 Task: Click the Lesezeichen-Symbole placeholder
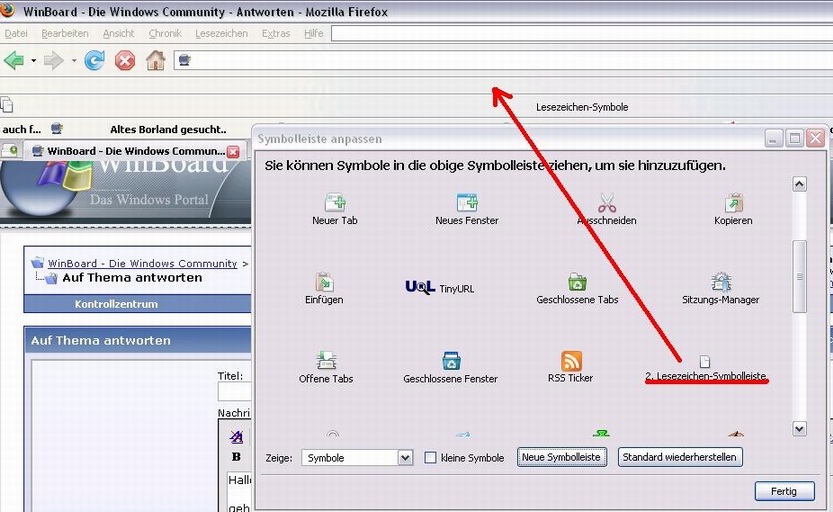point(582,107)
